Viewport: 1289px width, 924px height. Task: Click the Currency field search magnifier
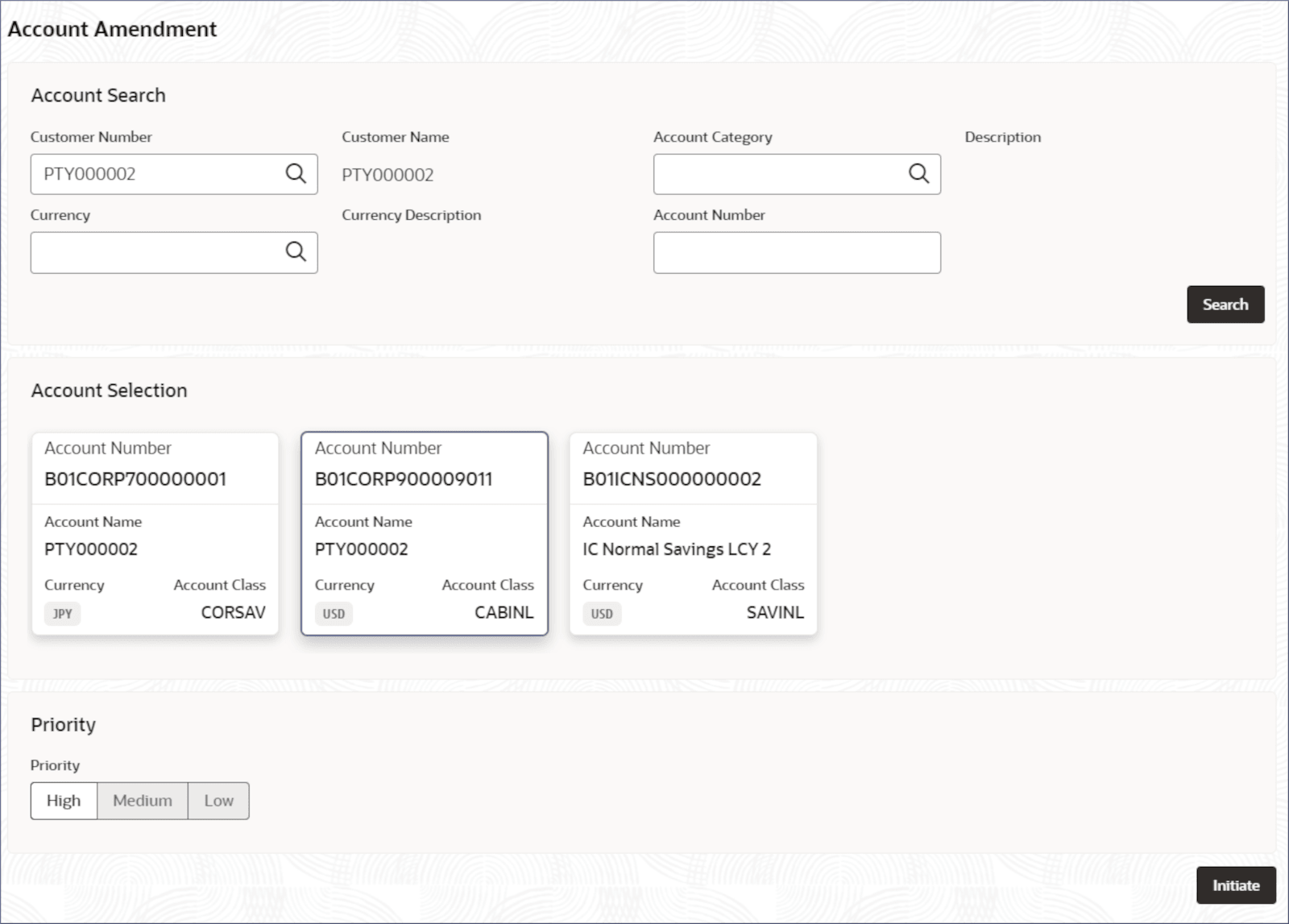[x=296, y=251]
